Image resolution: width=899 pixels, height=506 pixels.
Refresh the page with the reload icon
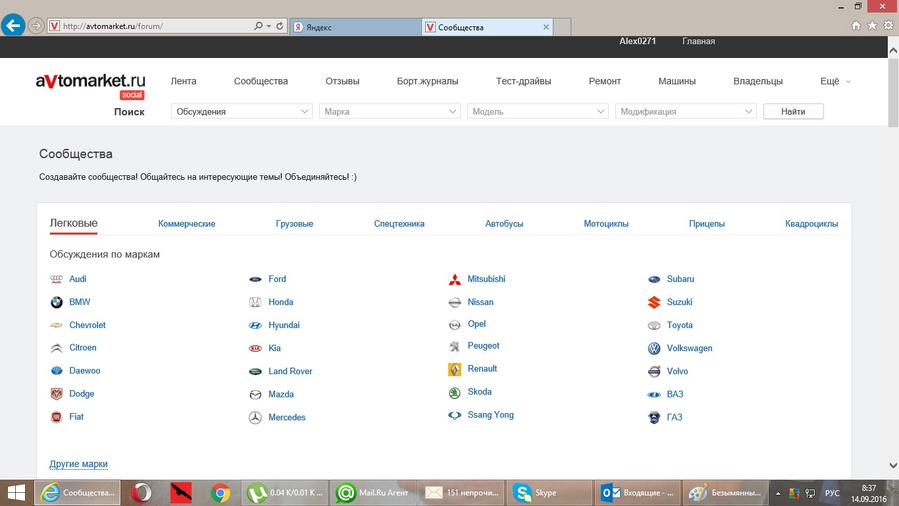[280, 26]
